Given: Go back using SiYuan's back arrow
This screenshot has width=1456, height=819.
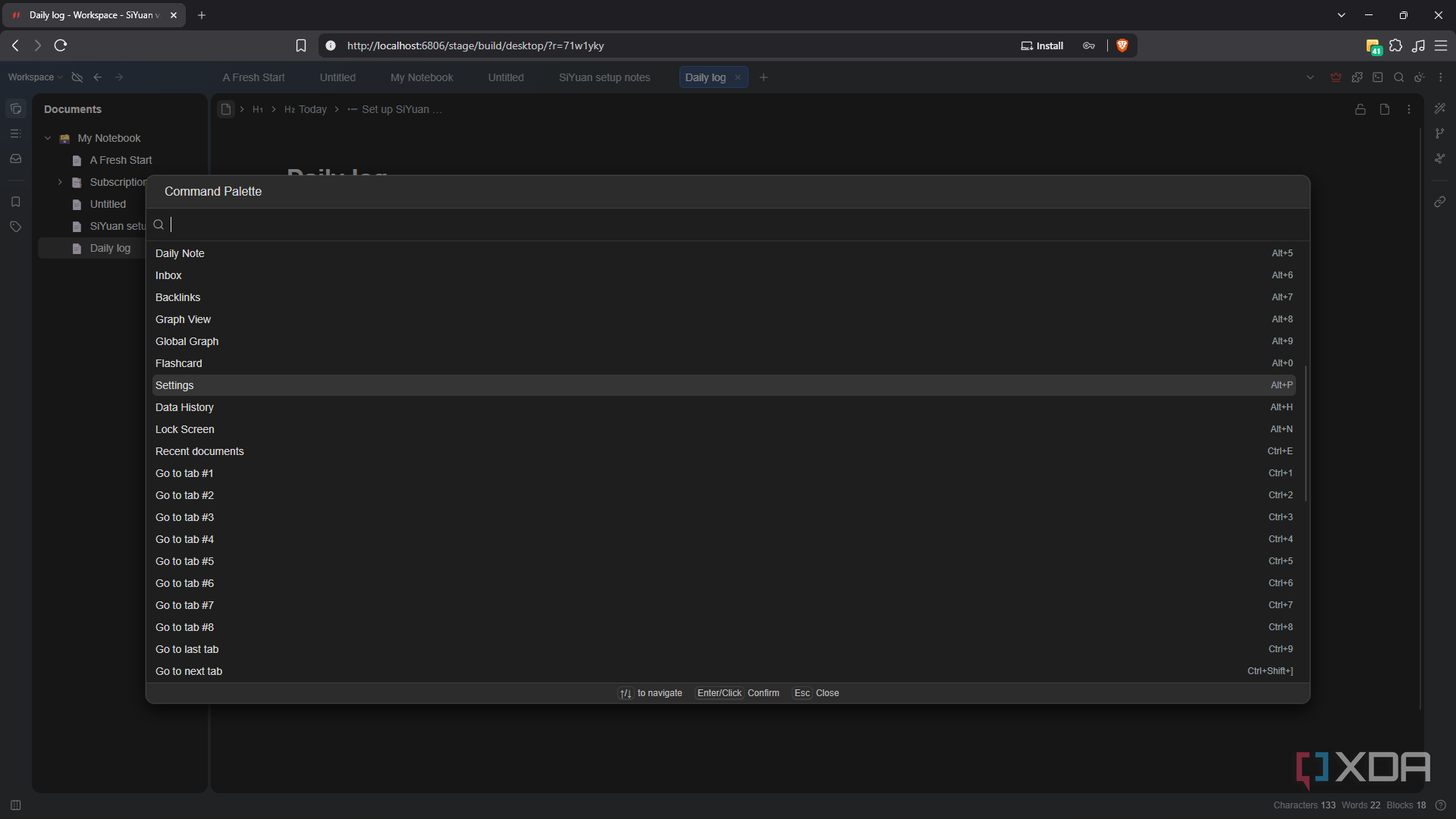Looking at the screenshot, I should pos(98,77).
